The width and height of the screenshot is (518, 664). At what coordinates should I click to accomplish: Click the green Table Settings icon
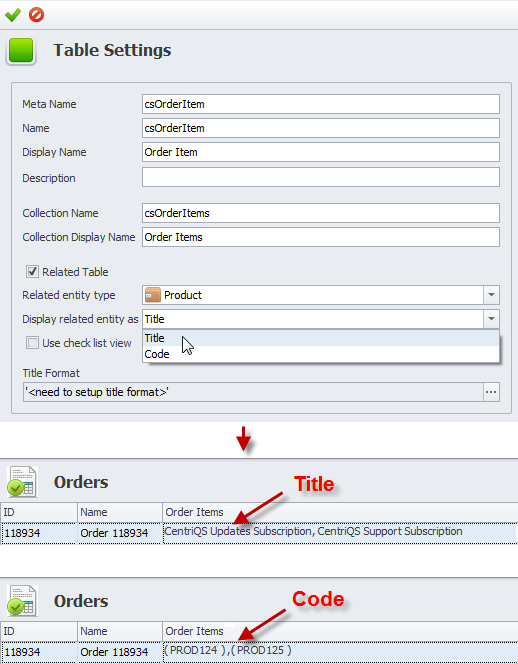pos(21,50)
